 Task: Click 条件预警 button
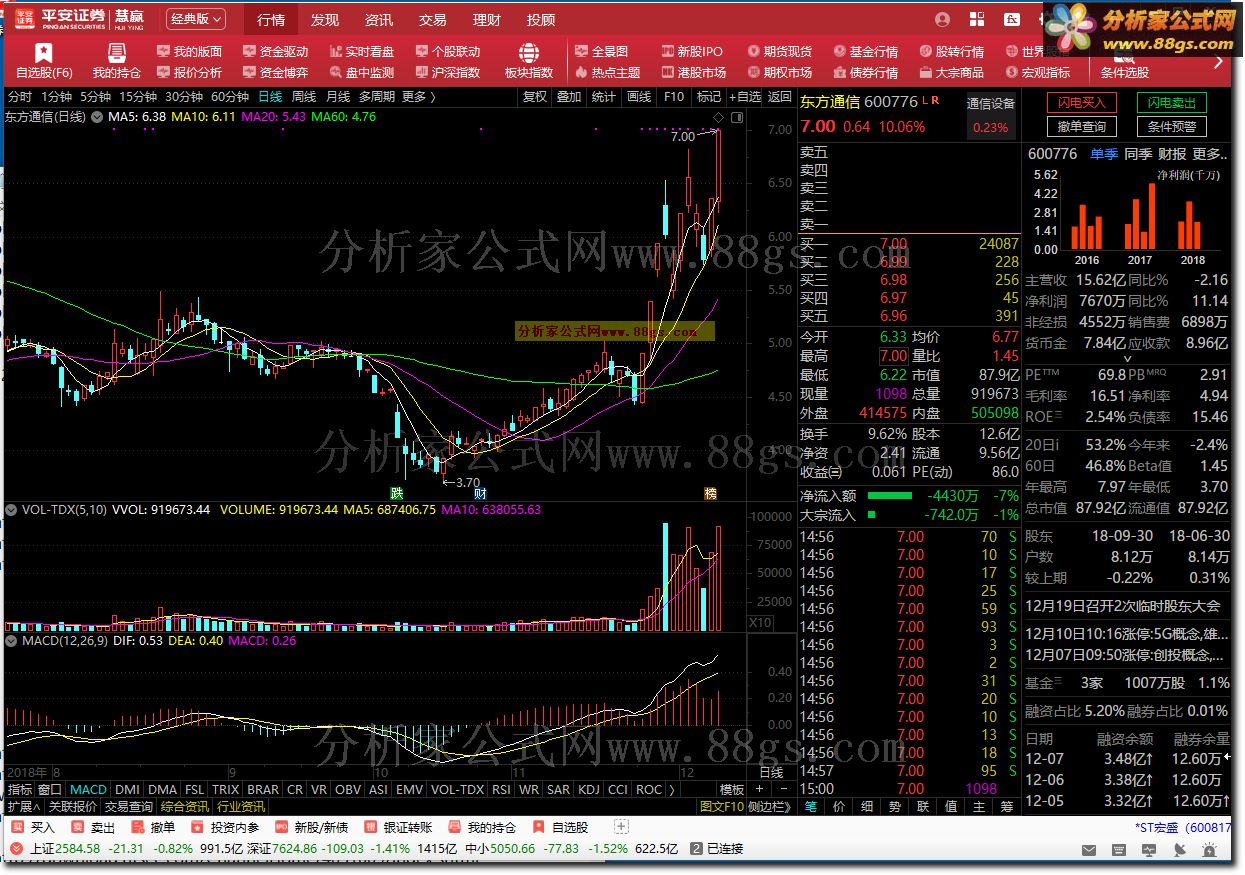1171,126
